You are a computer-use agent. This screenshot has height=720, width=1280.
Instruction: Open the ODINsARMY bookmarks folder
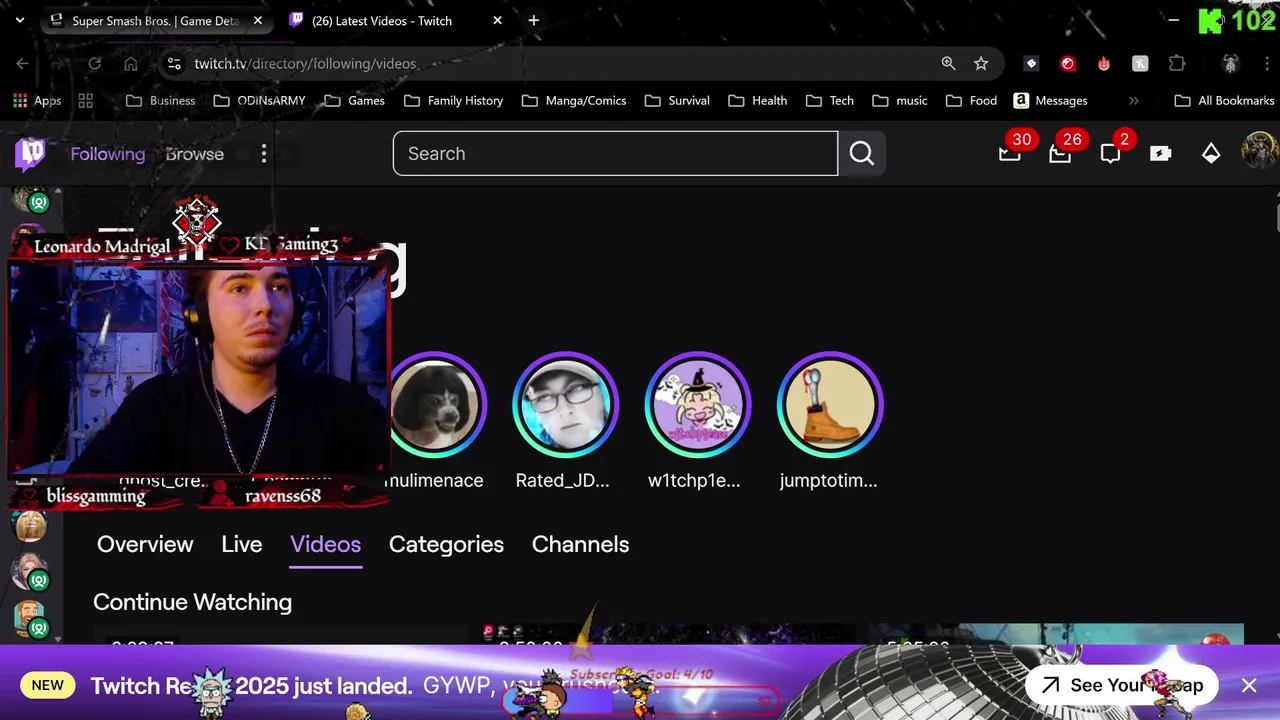pos(259,100)
